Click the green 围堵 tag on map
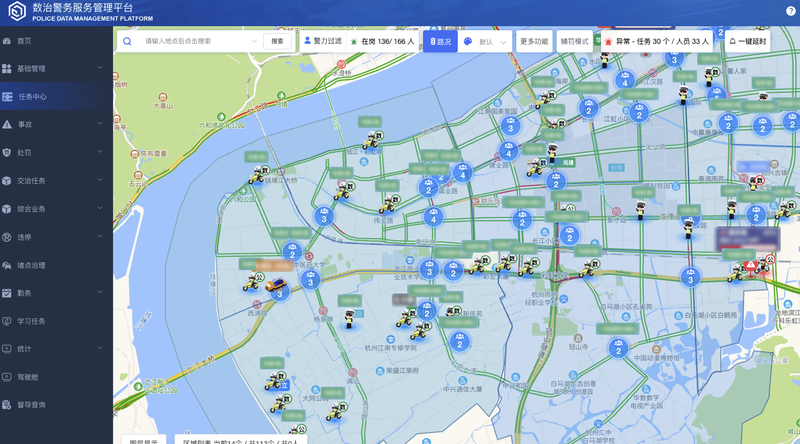 tap(568, 163)
